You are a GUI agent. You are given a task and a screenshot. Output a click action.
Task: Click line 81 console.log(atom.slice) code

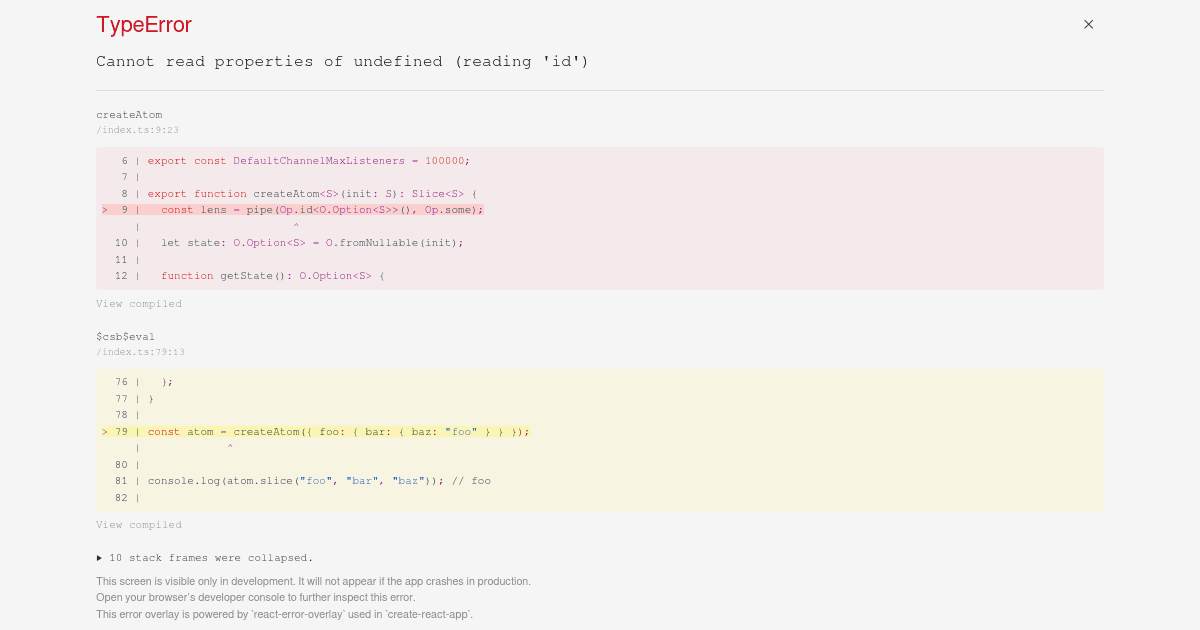coord(319,481)
